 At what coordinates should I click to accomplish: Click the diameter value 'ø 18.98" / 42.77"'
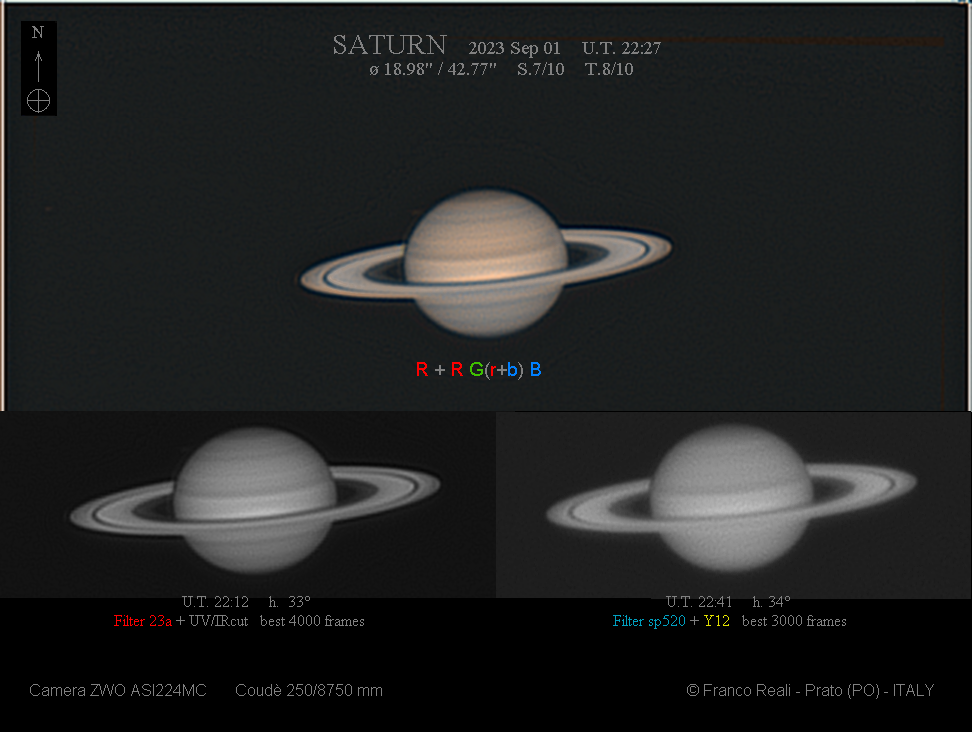pos(433,69)
